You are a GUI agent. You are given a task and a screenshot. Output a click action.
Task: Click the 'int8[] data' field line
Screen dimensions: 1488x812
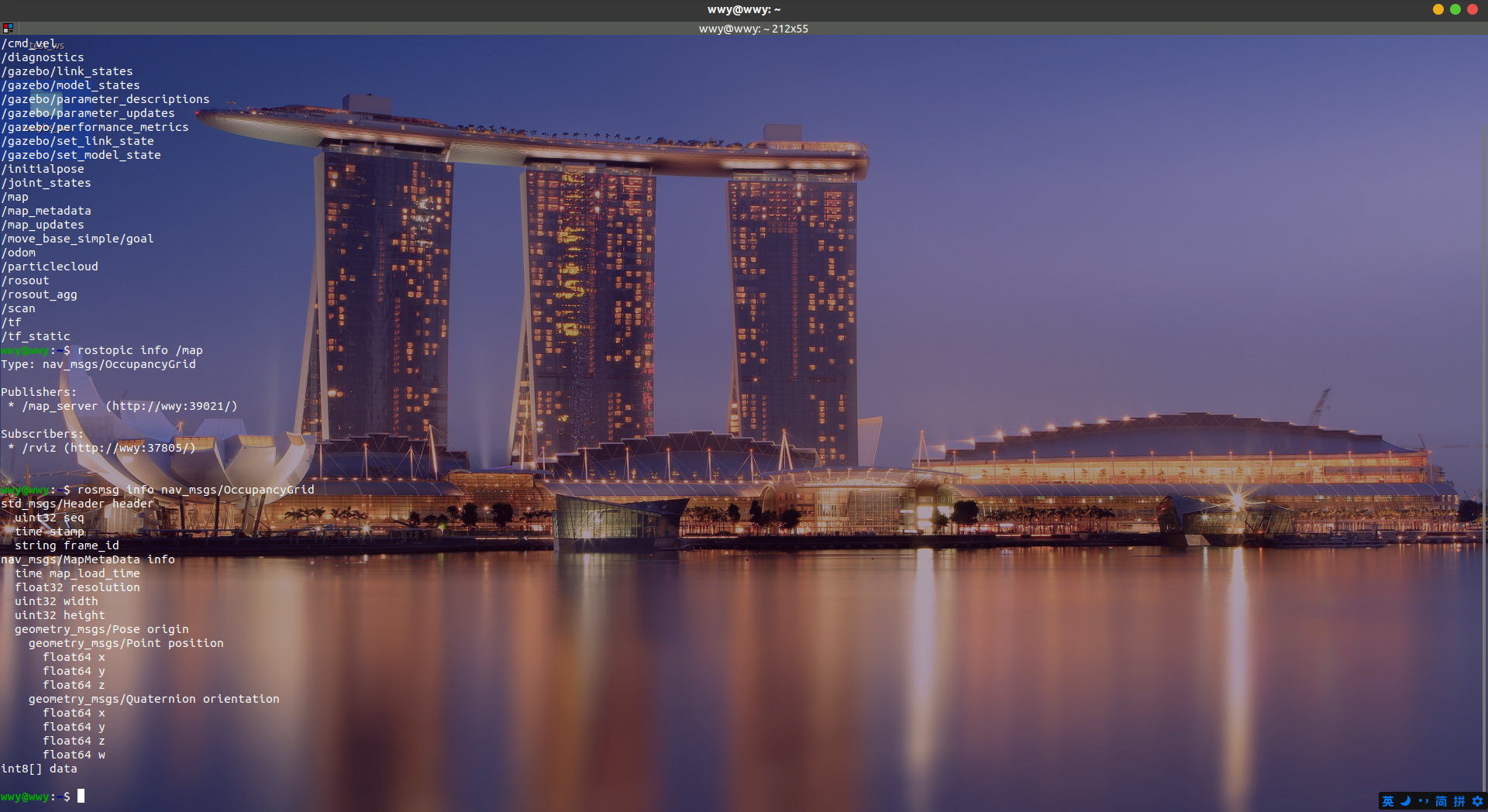pos(39,769)
